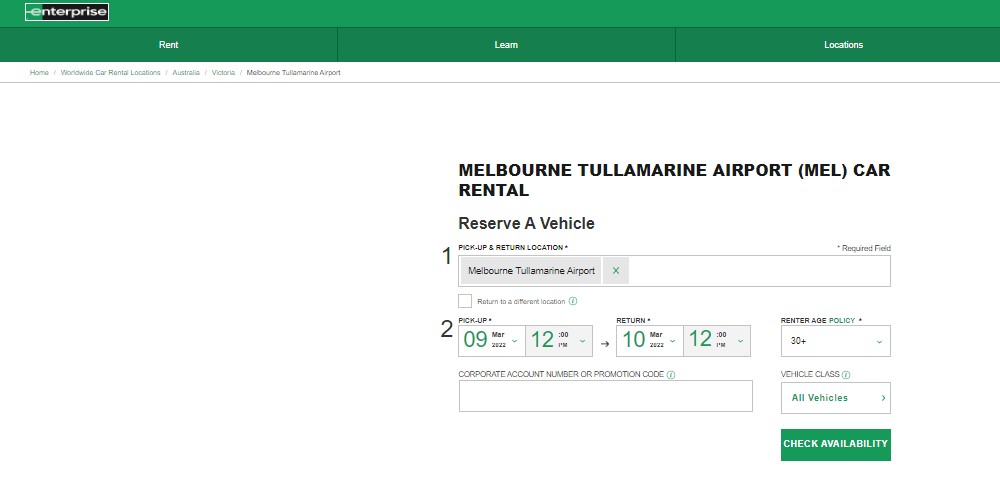
Task: Open return date 10 Mar dropdown
Action: [x=649, y=341]
